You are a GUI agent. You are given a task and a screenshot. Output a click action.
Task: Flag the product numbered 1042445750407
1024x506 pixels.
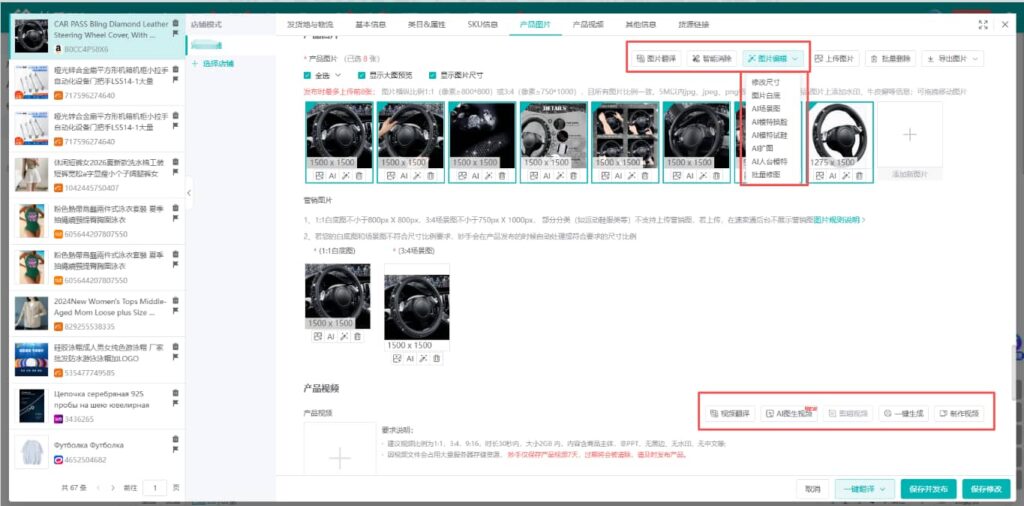175,172
